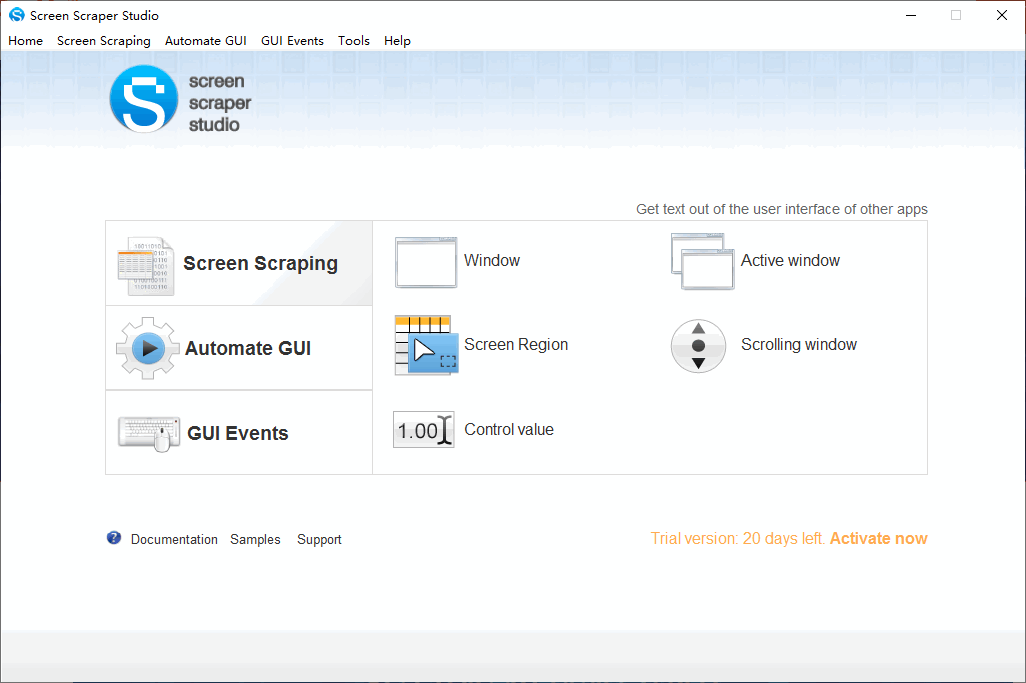1026x683 pixels.
Task: Click the Window scraping icon
Action: 426,262
